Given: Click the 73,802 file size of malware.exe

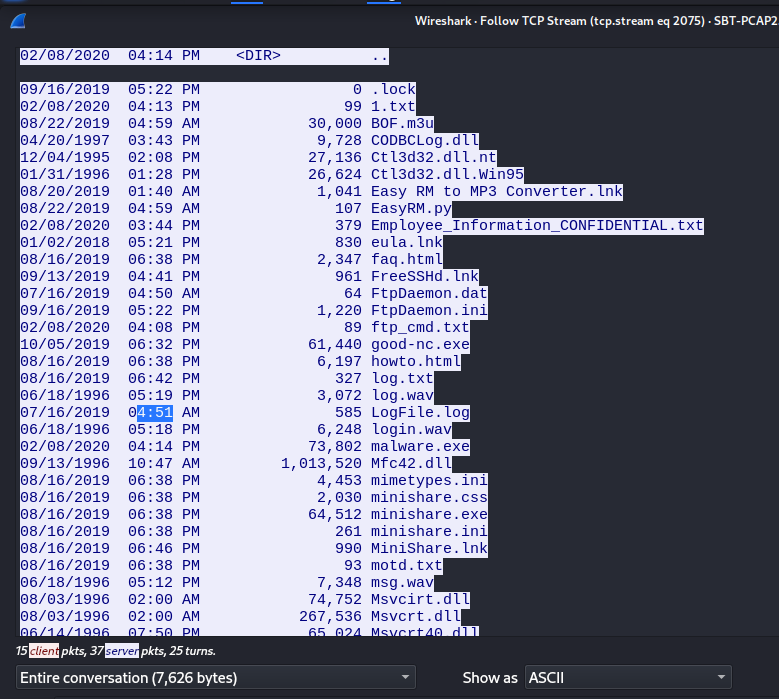Looking at the screenshot, I should [x=335, y=446].
